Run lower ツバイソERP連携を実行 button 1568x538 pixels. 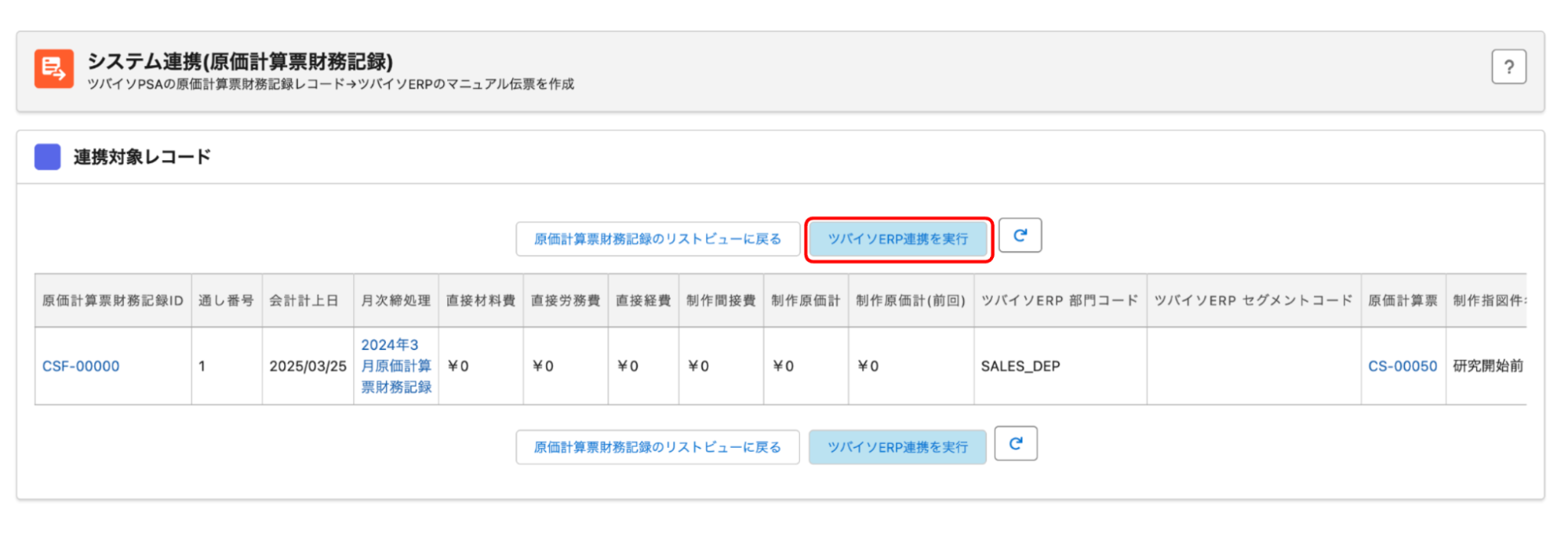(897, 447)
